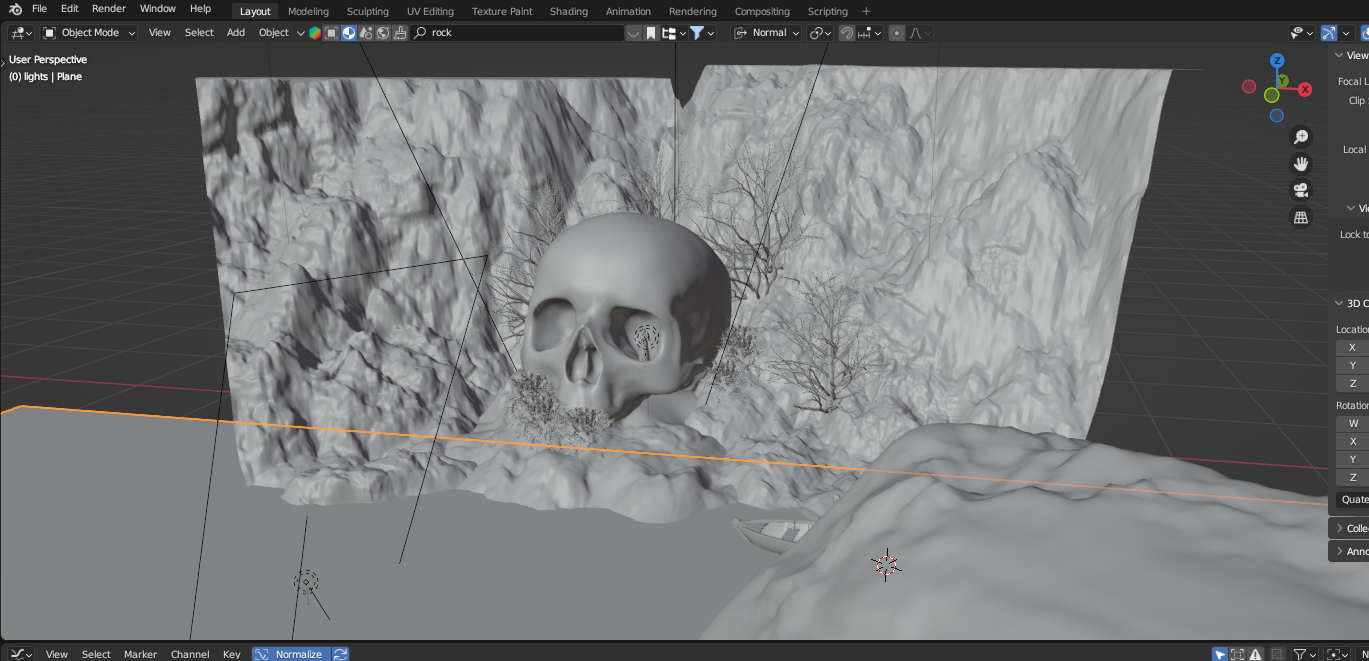Open the Object Mode dropdown
Viewport: 1369px width, 661px height.
tap(89, 33)
